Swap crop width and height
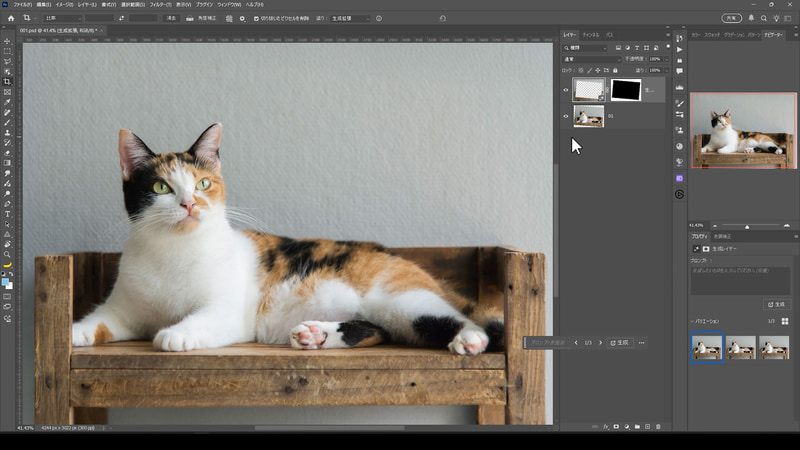This screenshot has height=450, width=800. point(121,18)
